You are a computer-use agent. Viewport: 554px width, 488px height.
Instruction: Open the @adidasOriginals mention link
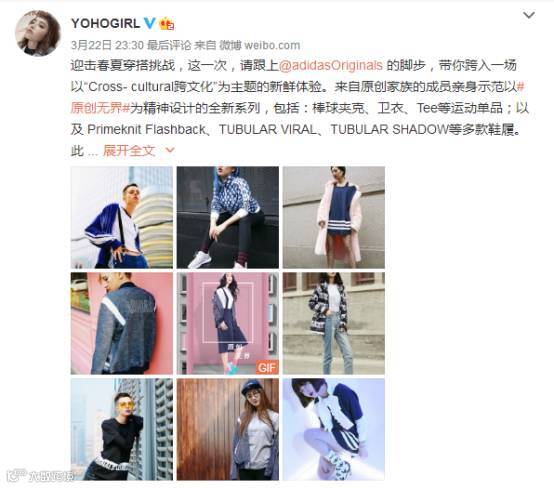pyautogui.click(x=331, y=65)
